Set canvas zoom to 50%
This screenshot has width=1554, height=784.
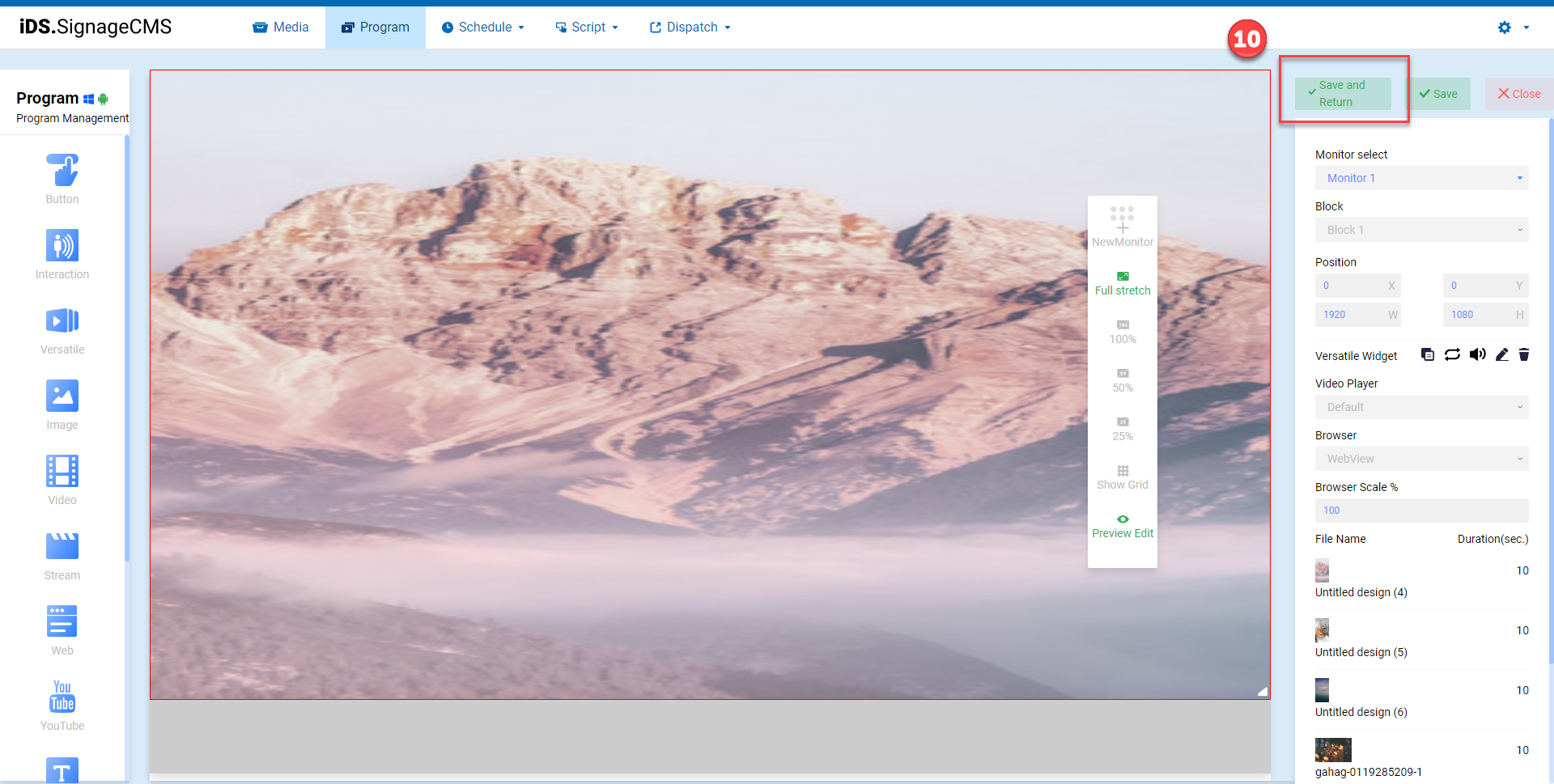(x=1123, y=381)
